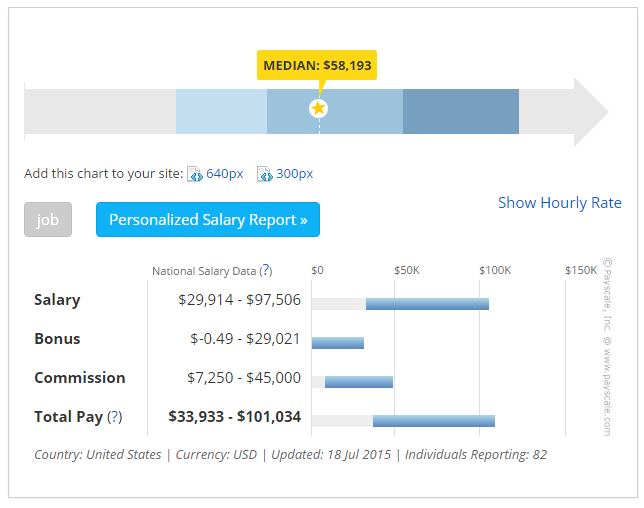Click the Commission range bar in chart
This screenshot has width=644, height=508.
359,382
